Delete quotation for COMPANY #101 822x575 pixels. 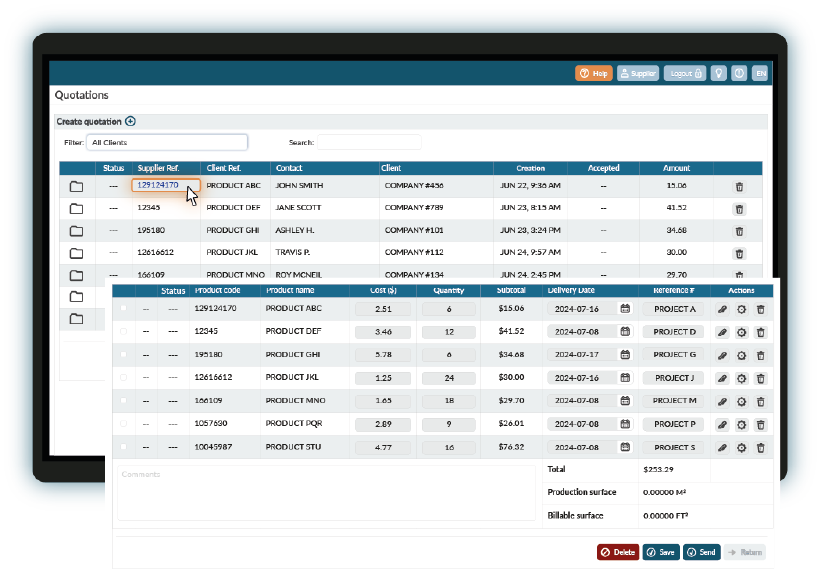coord(739,231)
